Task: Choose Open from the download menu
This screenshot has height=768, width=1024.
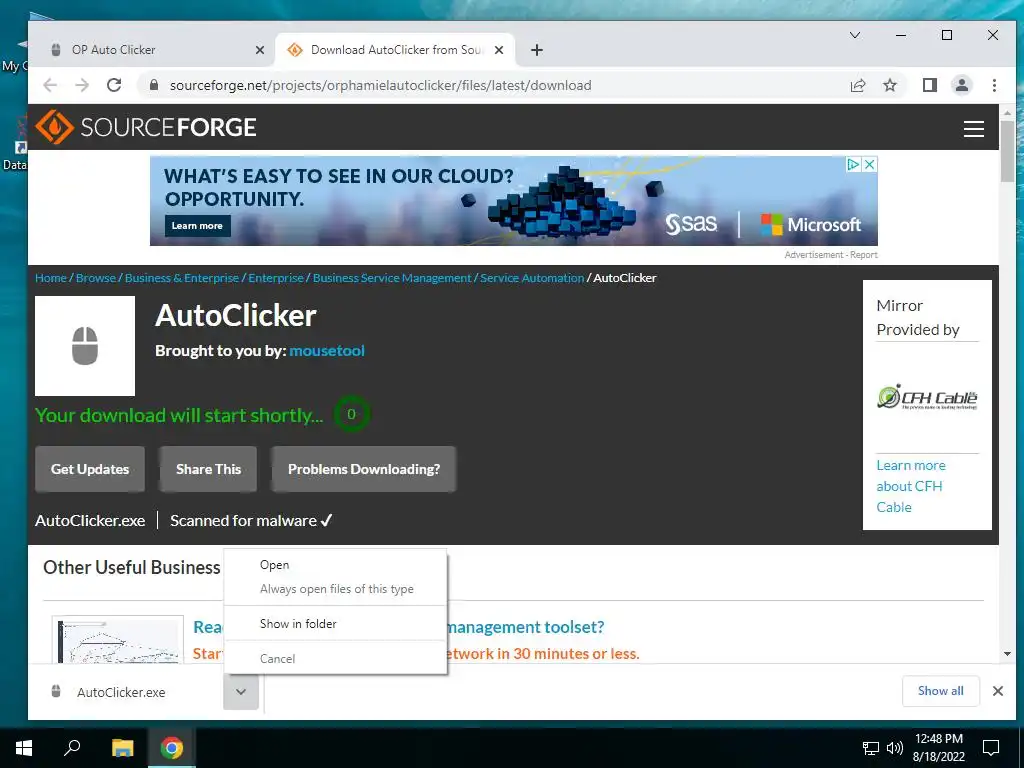Action: click(x=335, y=565)
